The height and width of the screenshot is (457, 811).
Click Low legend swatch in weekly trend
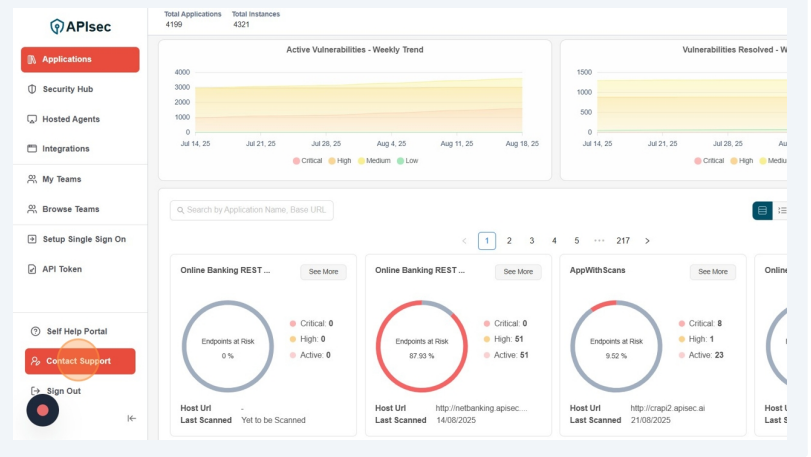click(400, 160)
